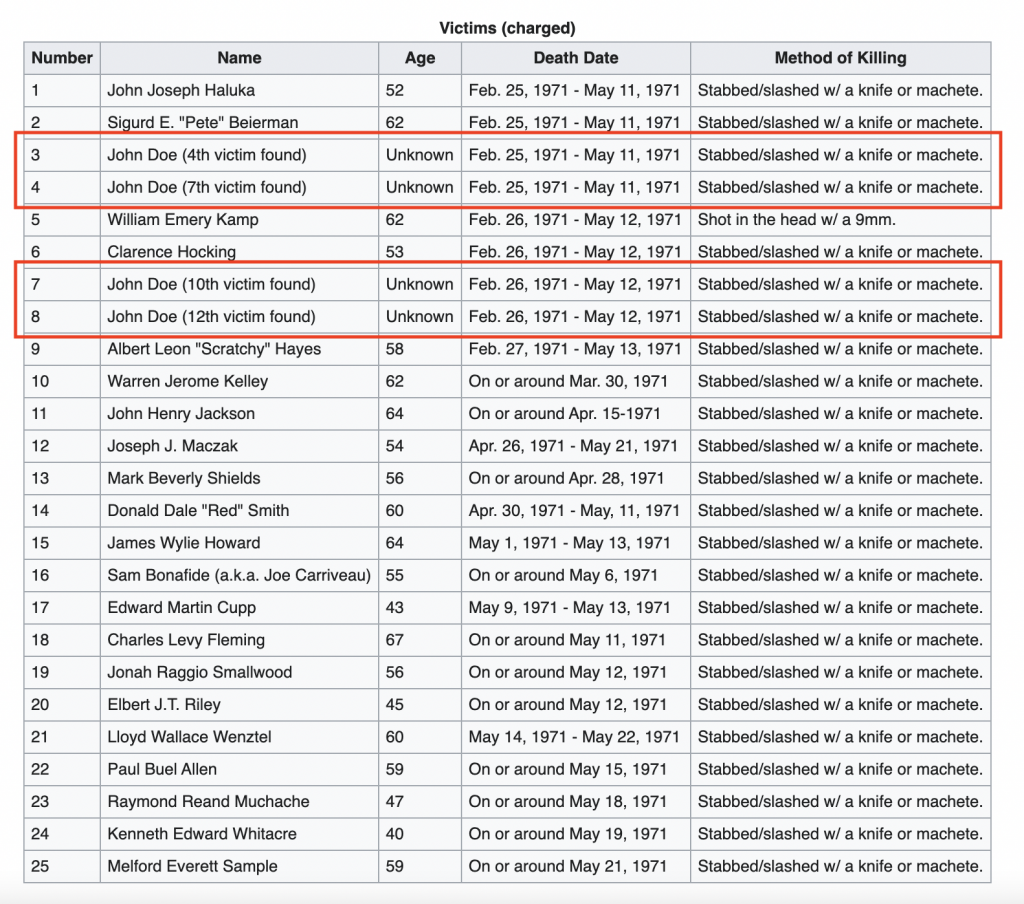Image resolution: width=1024 pixels, height=904 pixels.
Task: Click the "Death Date" column header
Action: 575,58
